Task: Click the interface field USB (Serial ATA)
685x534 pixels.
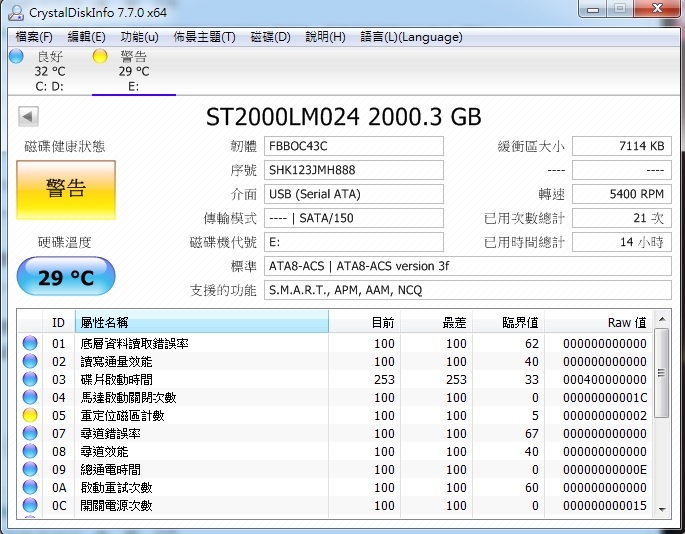Action: click(354, 194)
